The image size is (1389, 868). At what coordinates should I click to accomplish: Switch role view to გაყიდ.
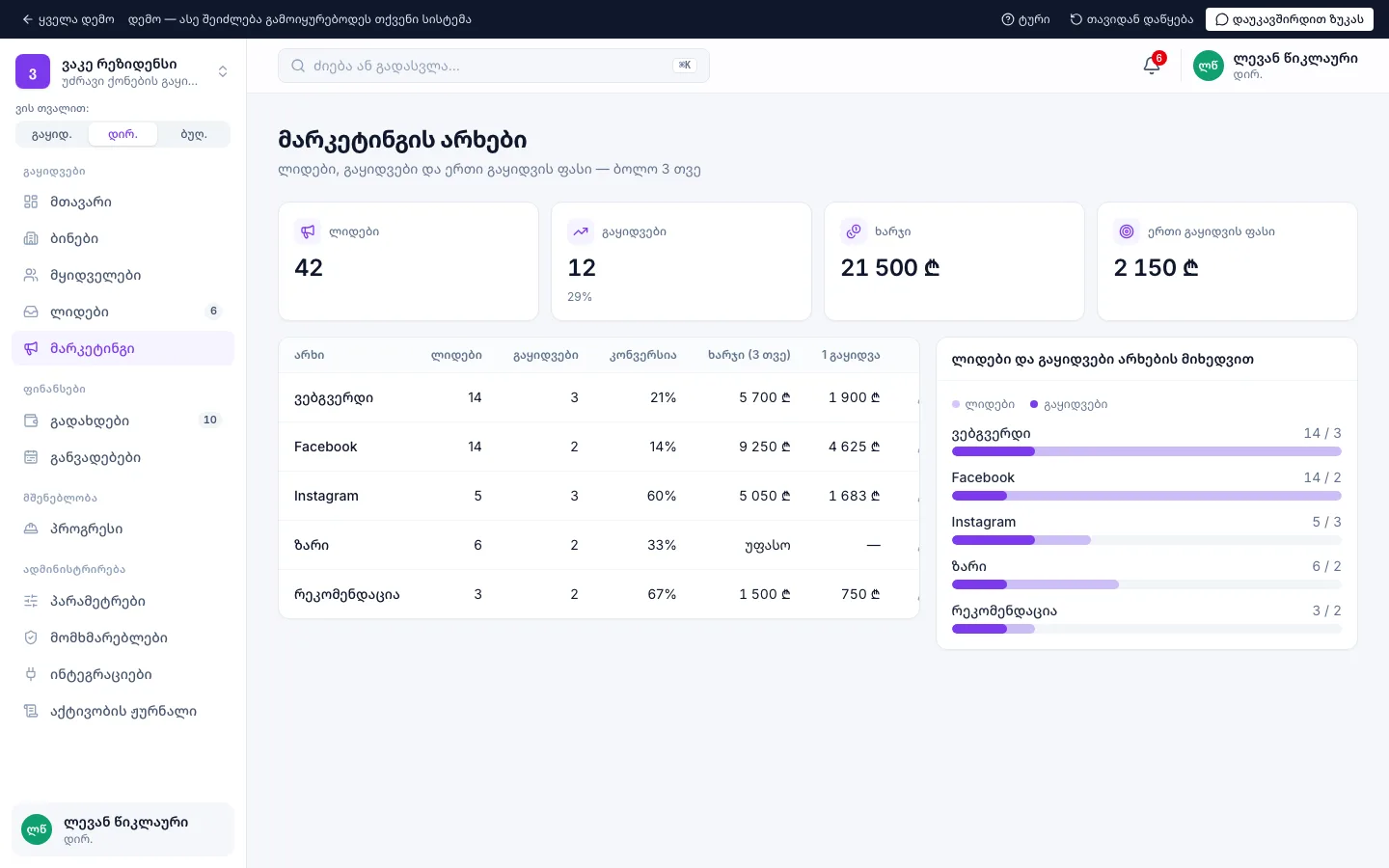click(x=52, y=134)
